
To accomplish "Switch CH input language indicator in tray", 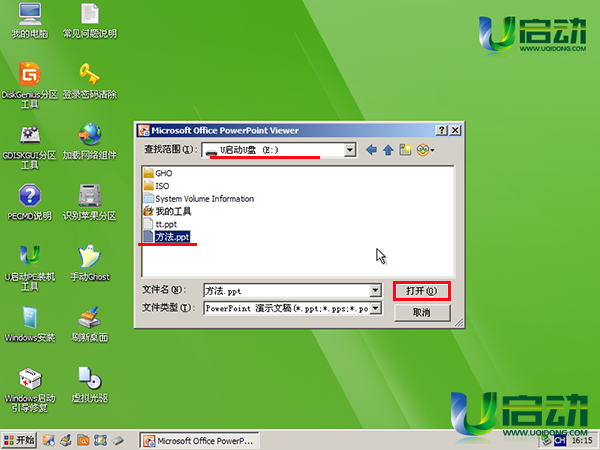I will point(560,440).
